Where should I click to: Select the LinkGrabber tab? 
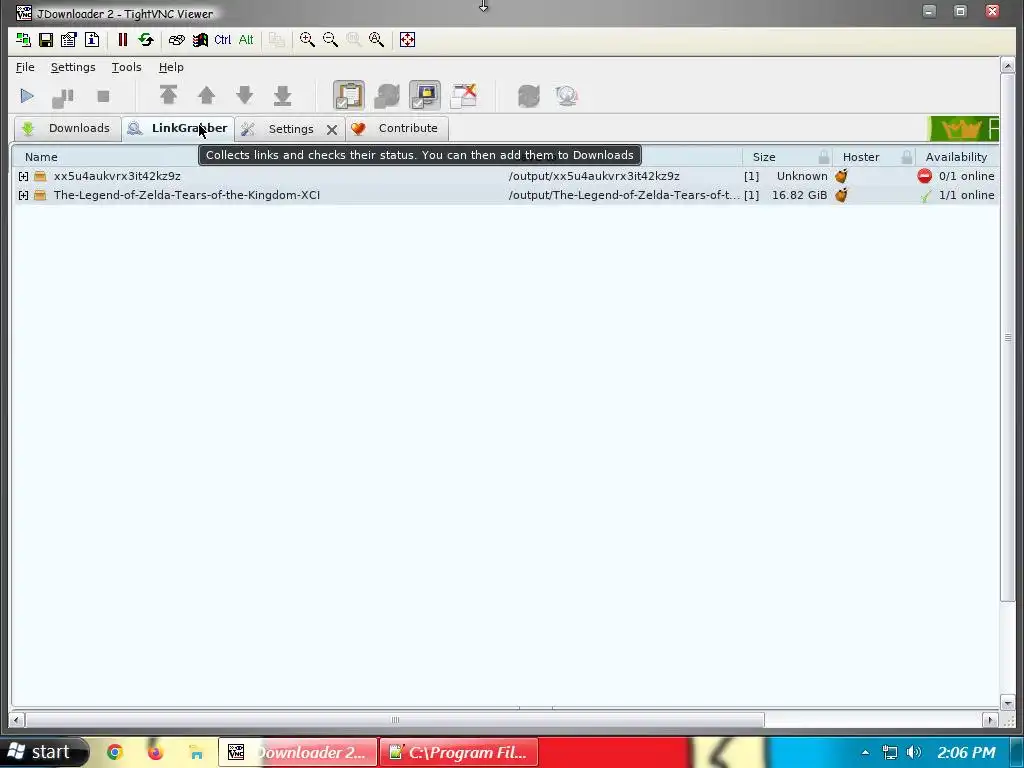[178, 129]
